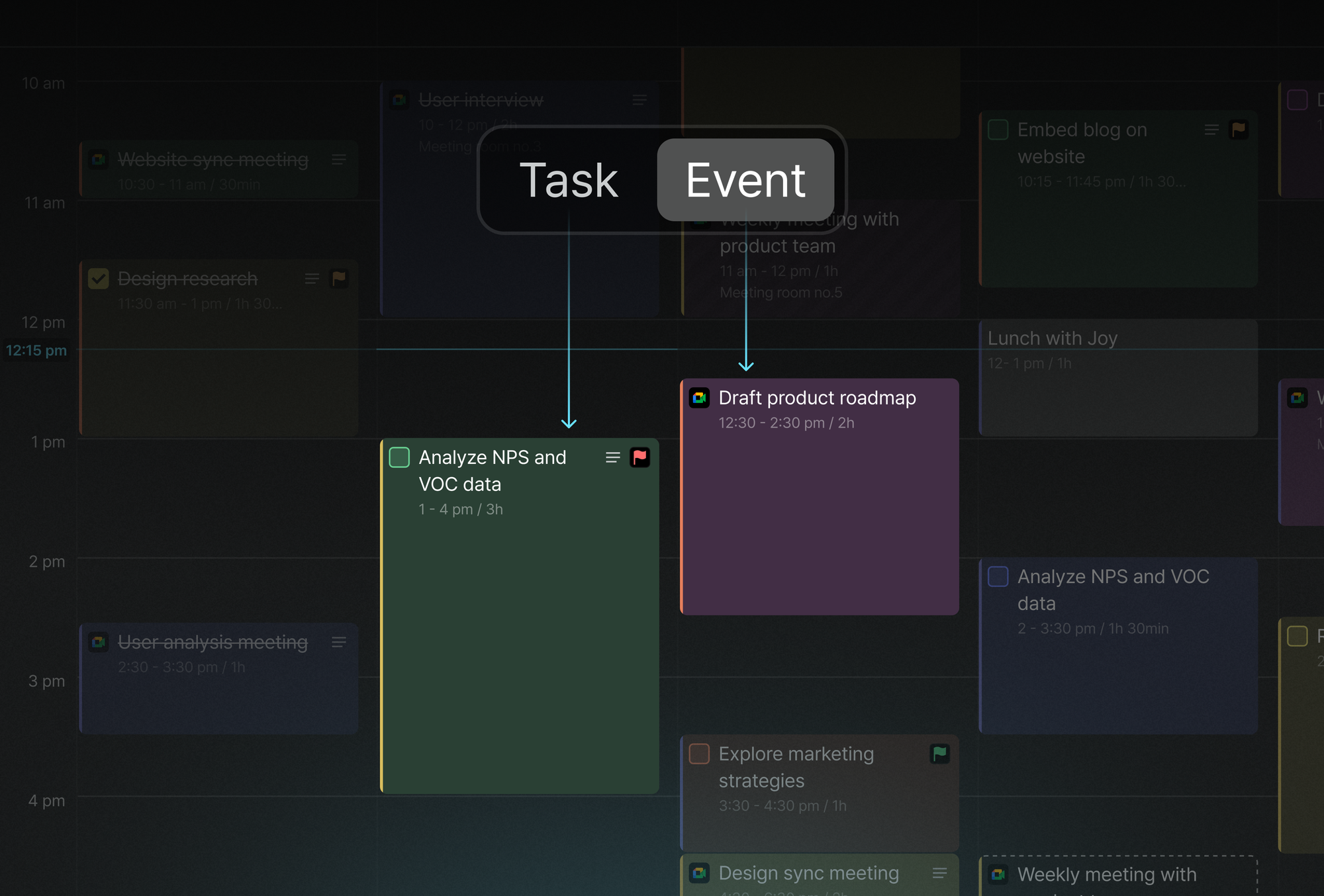Check the Explore marketing strategies checkbox
Image resolution: width=1324 pixels, height=896 pixels.
coord(699,754)
